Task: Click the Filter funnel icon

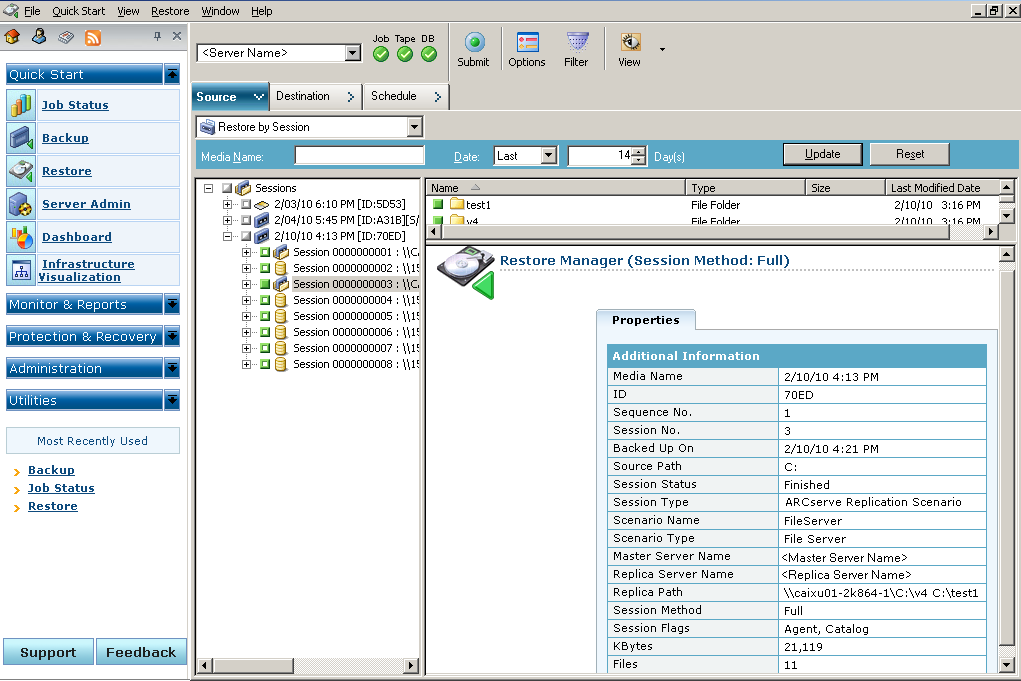Action: click(x=577, y=42)
